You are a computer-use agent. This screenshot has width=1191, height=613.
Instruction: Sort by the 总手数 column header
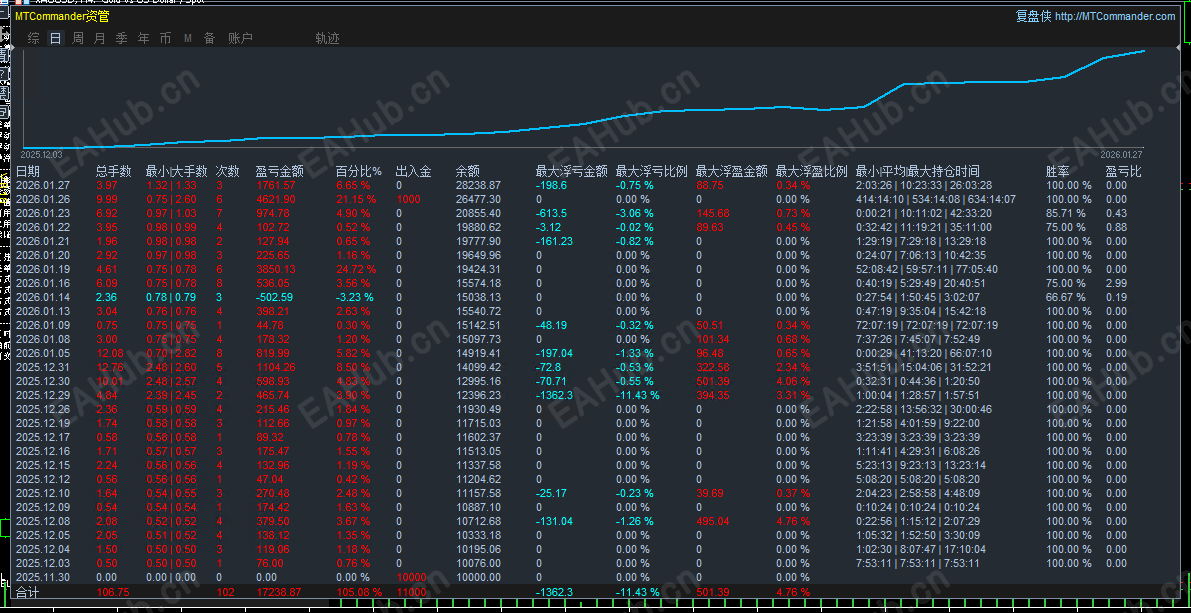pos(114,171)
